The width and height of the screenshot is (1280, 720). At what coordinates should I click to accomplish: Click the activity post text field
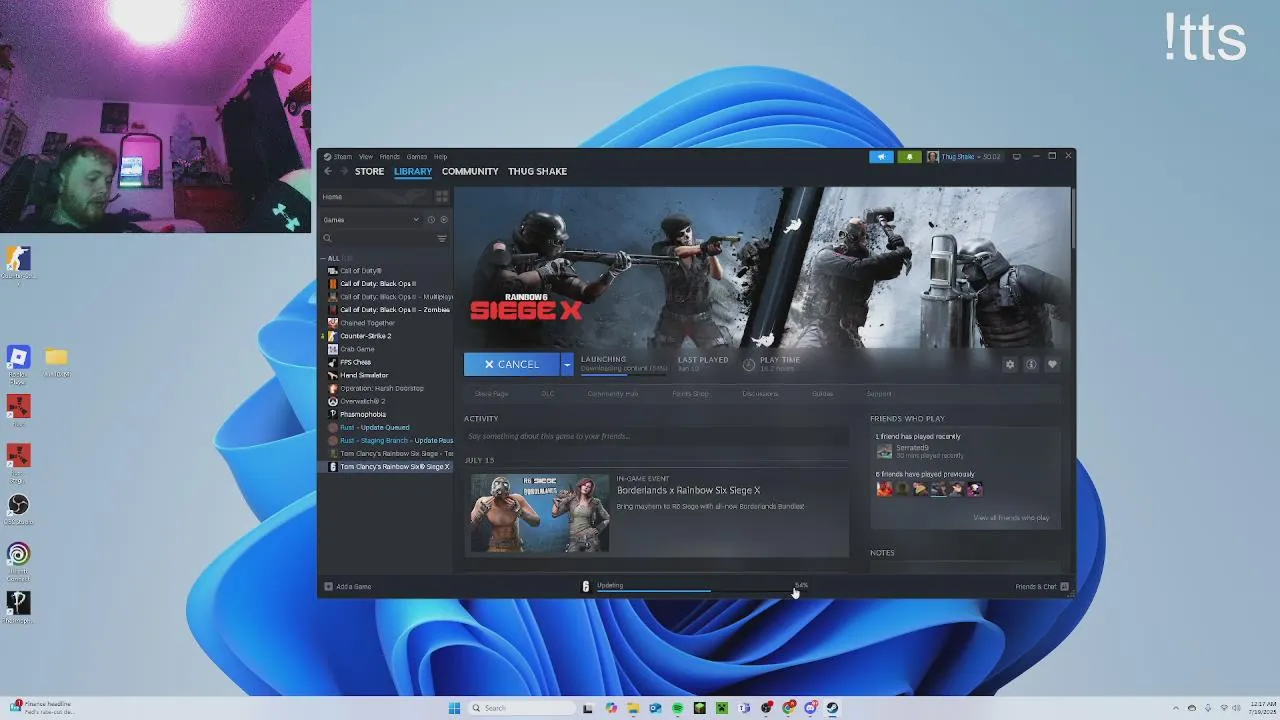pos(656,437)
